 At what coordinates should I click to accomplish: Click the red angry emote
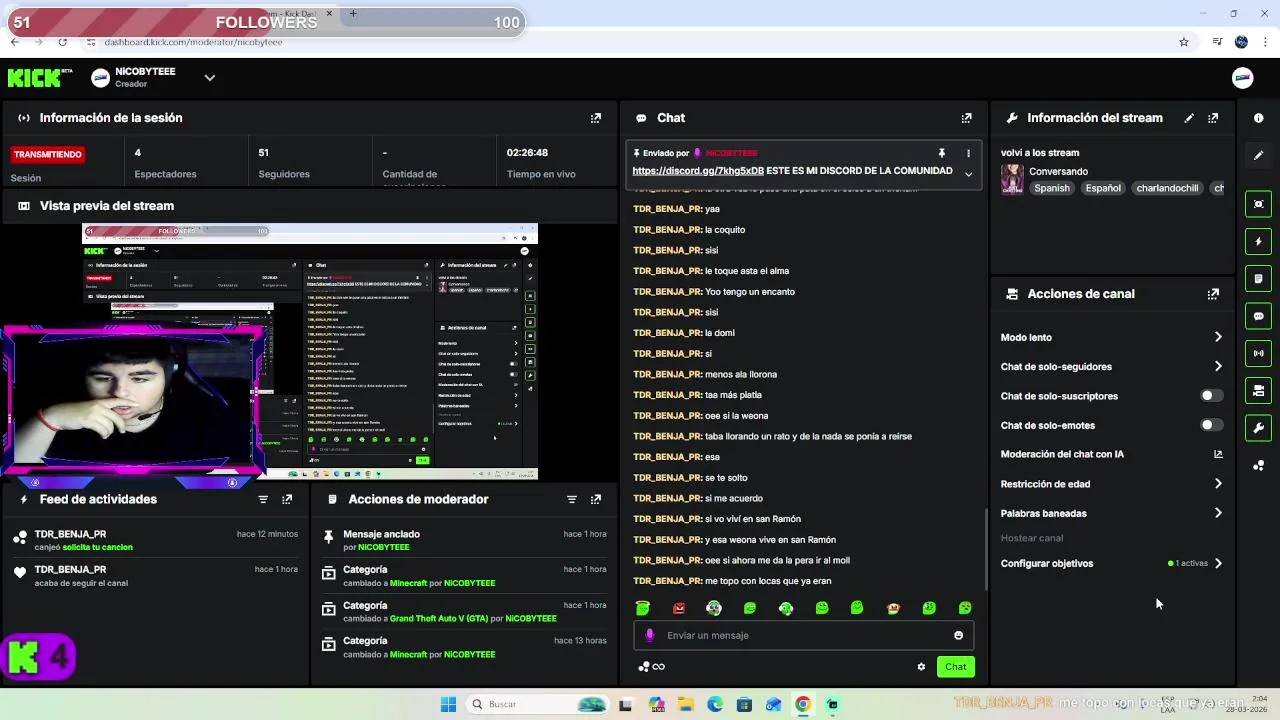[x=679, y=608]
